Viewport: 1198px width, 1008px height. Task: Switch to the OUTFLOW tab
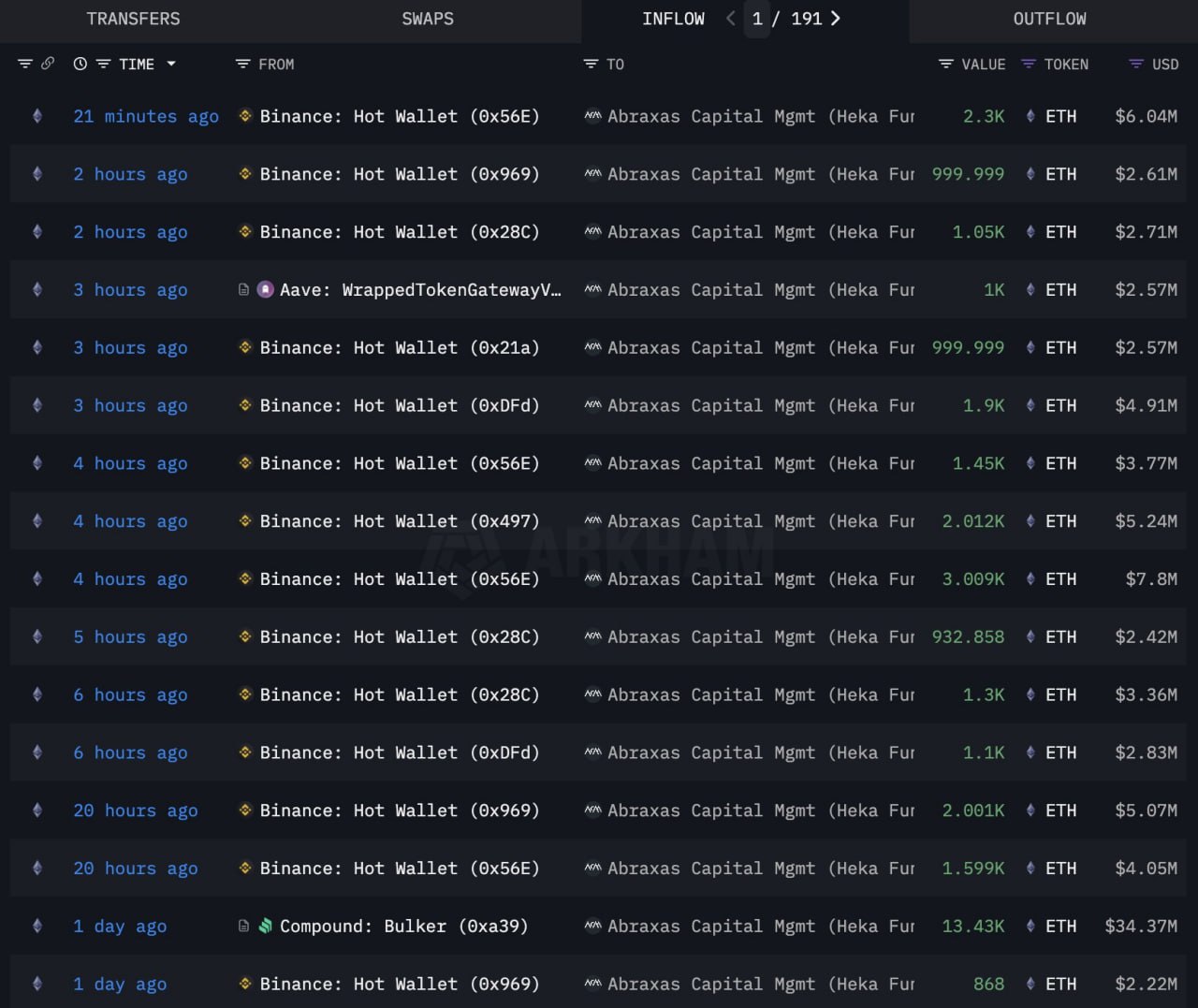pyautogui.click(x=1050, y=19)
